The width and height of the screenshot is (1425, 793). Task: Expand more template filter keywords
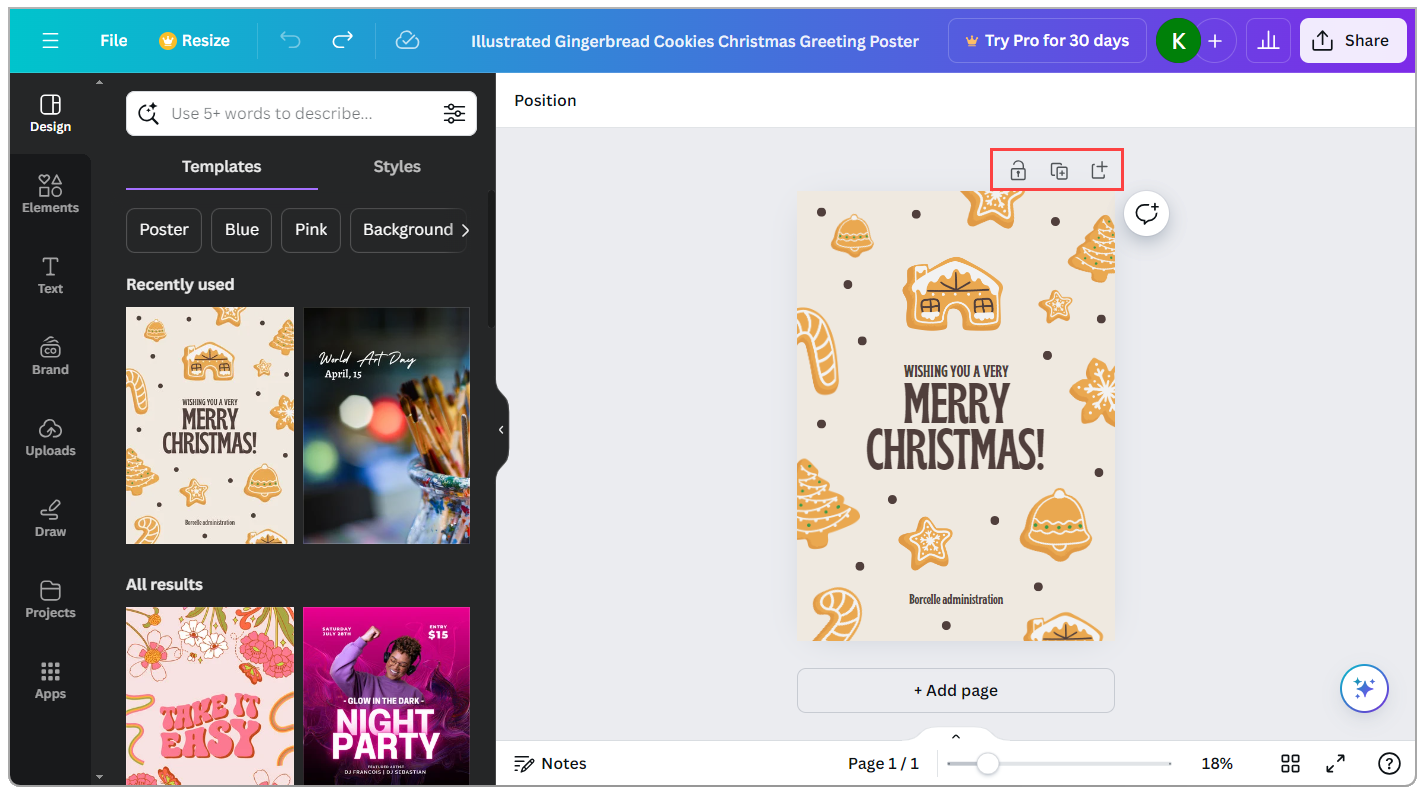(465, 230)
